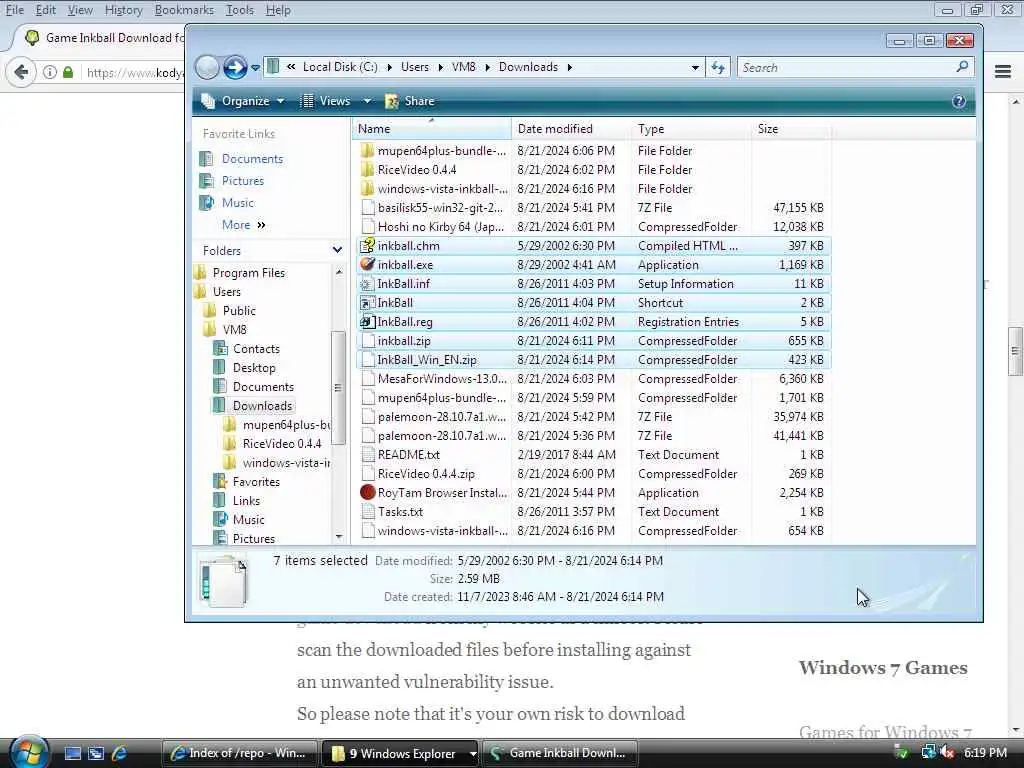Viewport: 1024px width, 768px height.
Task: Expand arrow after Users breadcrumb
Action: tap(441, 67)
